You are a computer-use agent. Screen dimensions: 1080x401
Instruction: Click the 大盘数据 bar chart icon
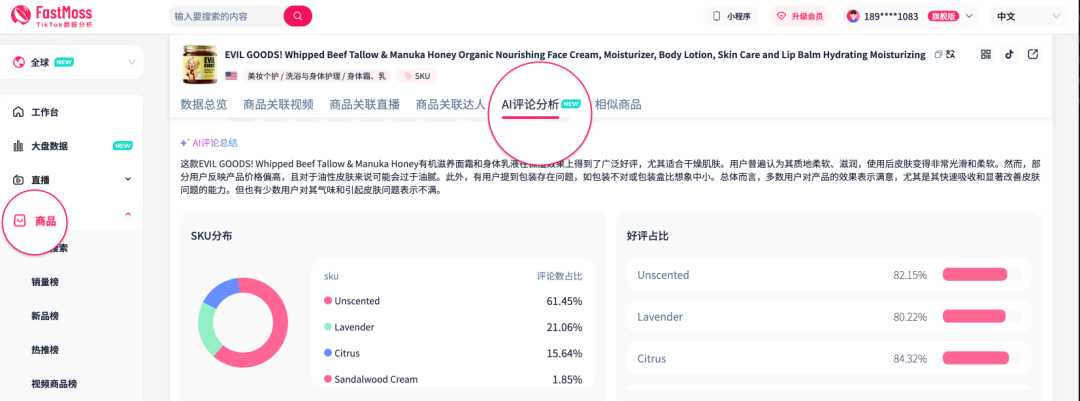tap(19, 146)
